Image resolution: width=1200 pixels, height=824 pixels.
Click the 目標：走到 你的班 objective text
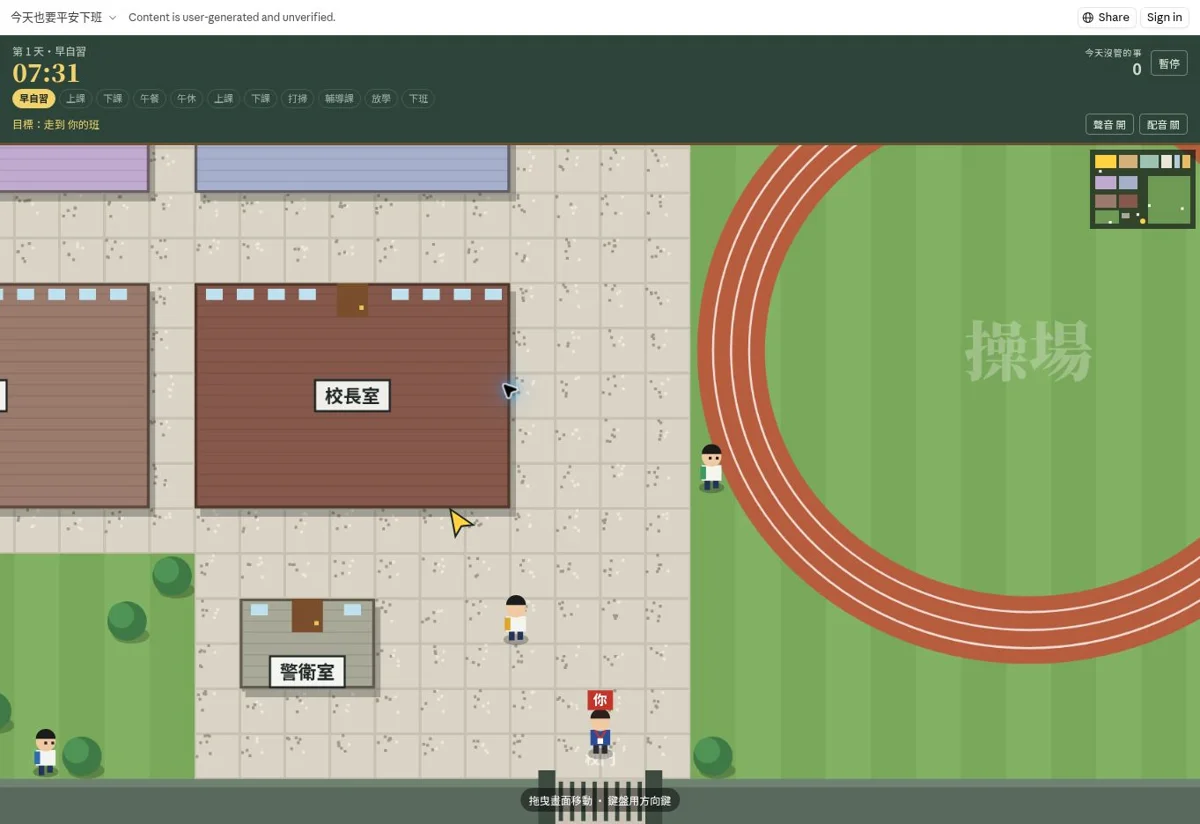[x=56, y=125]
